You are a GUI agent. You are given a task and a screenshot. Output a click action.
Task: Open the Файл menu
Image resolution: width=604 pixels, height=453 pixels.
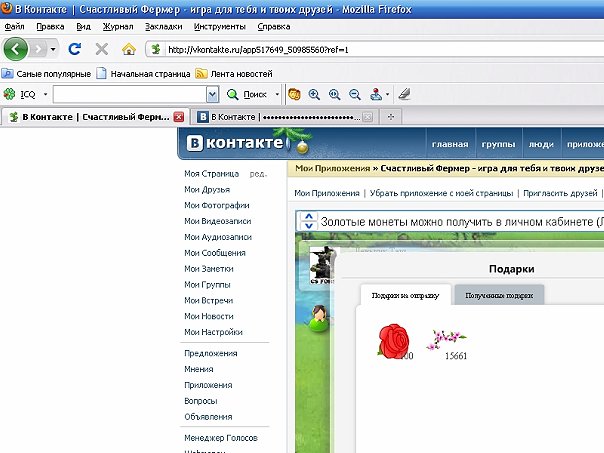(x=14, y=27)
